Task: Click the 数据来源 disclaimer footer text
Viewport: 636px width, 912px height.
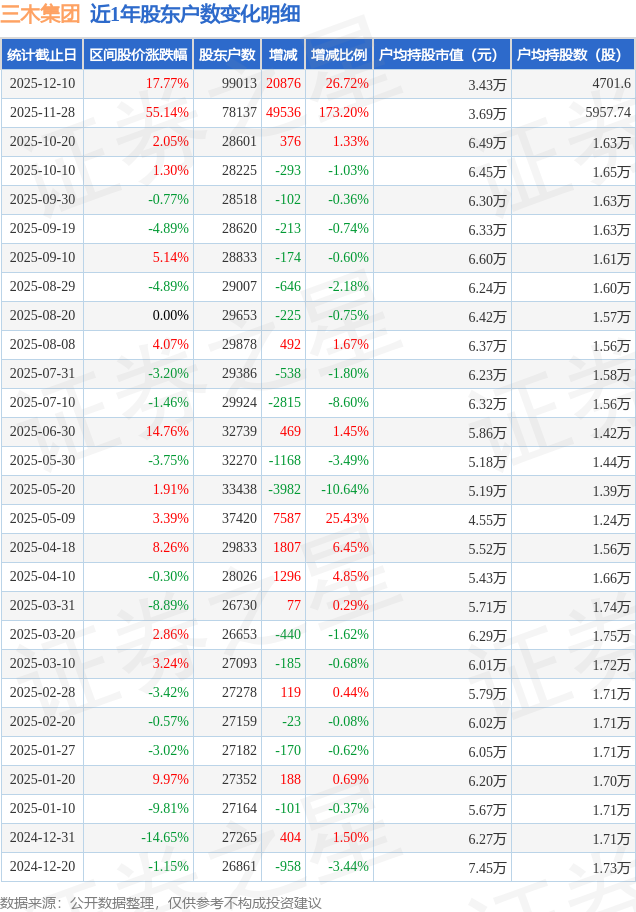Action: pyautogui.click(x=161, y=903)
